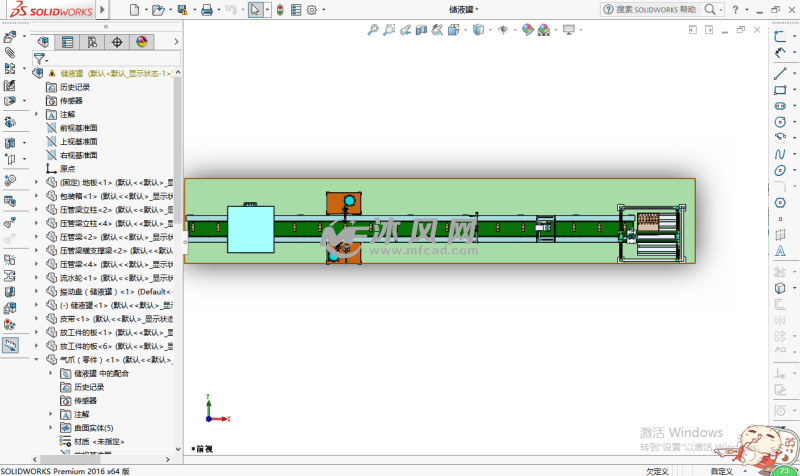
Task: Click the Edit Appearance color ball icon
Action: point(527,30)
